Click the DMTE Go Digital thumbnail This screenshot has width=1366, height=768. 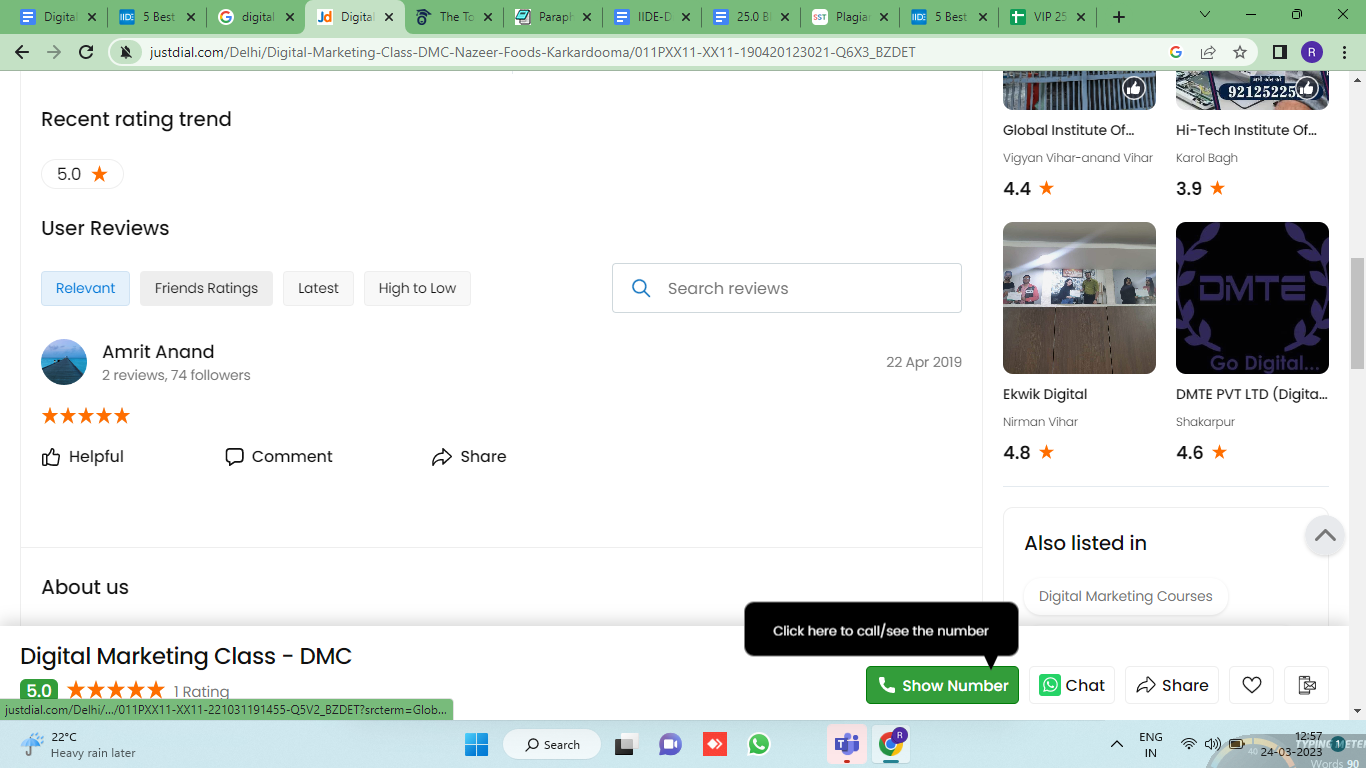(1252, 298)
